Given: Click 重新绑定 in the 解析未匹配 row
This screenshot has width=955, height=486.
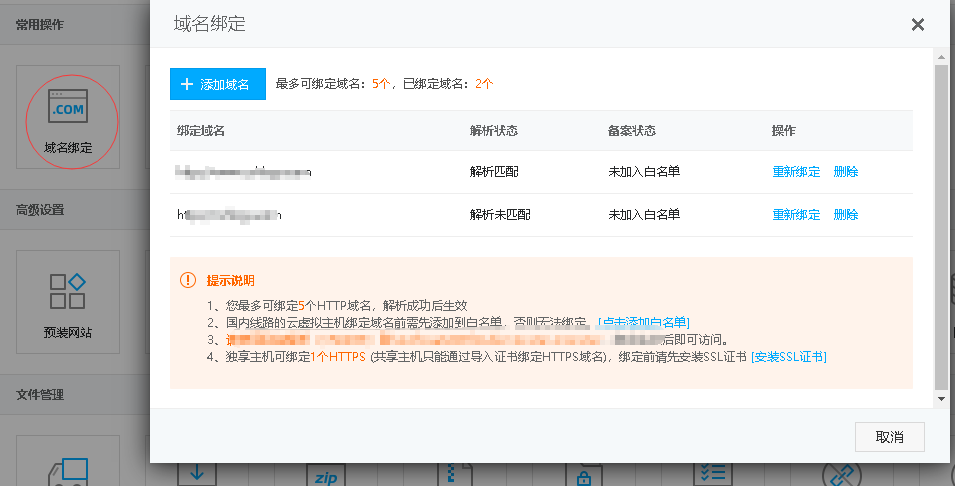Looking at the screenshot, I should [x=796, y=214].
